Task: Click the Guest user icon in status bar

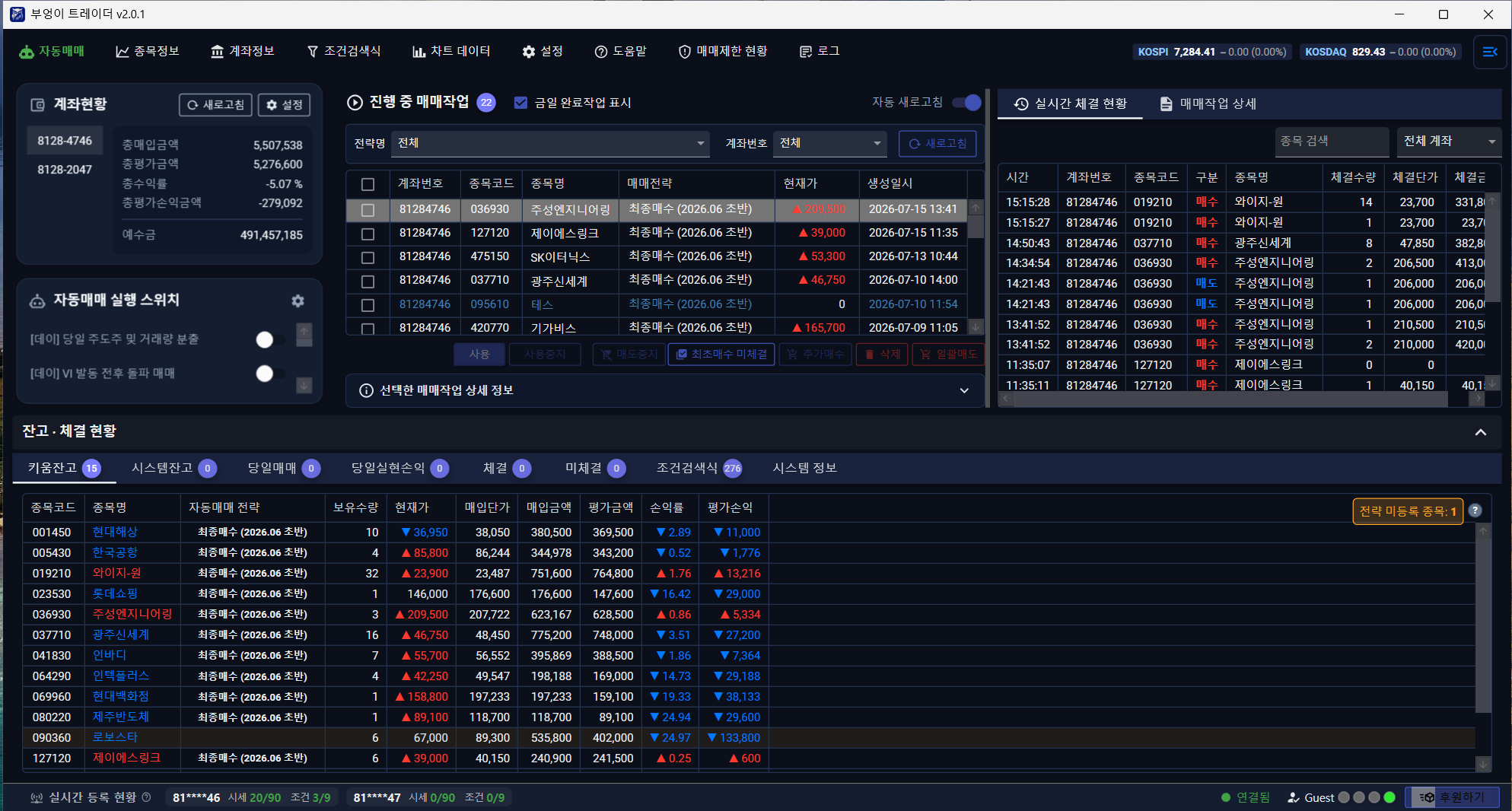Action: tap(1293, 797)
